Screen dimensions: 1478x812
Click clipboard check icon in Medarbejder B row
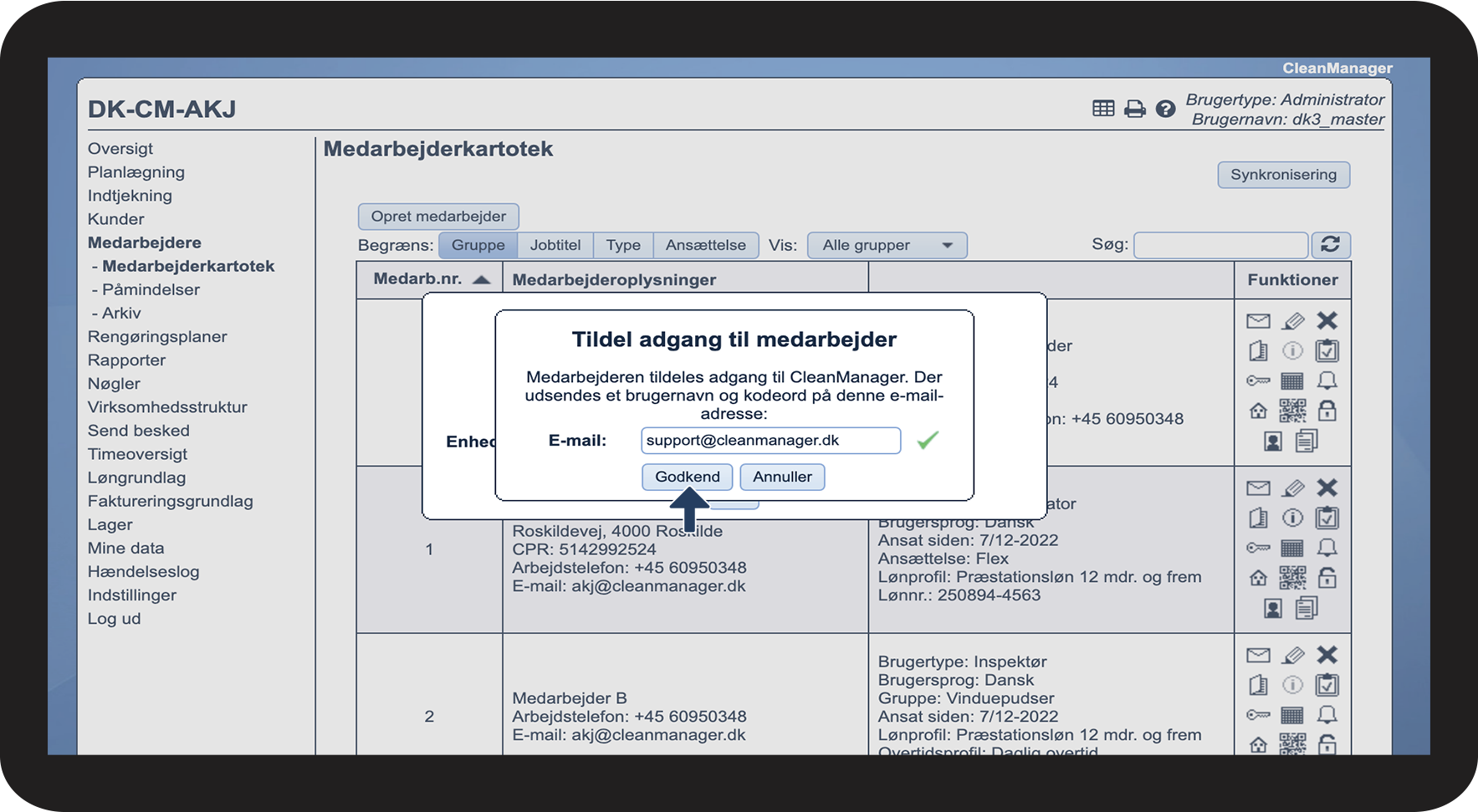coord(1327,686)
